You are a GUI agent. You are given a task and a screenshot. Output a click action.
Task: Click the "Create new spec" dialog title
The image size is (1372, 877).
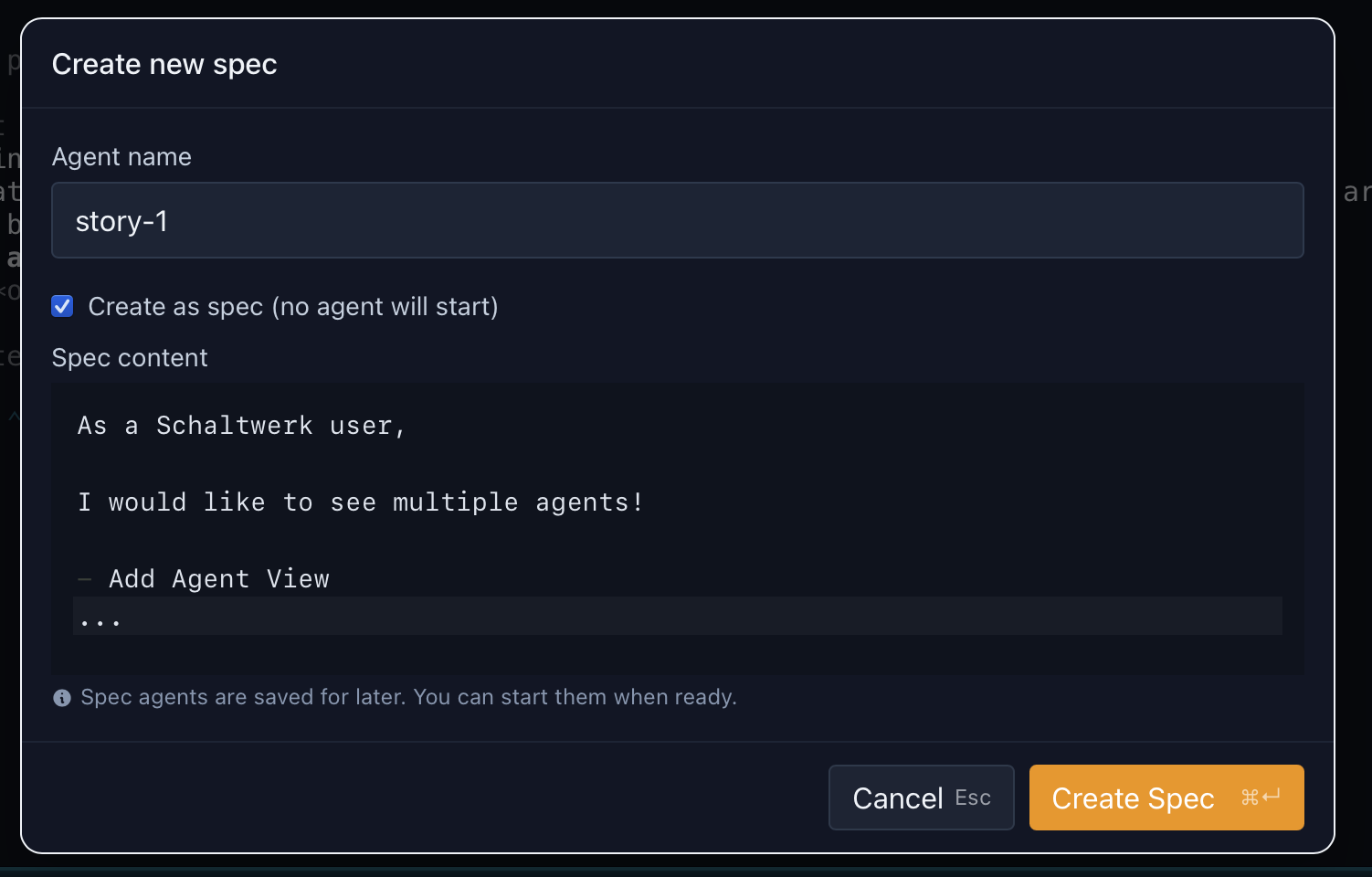[x=164, y=64]
